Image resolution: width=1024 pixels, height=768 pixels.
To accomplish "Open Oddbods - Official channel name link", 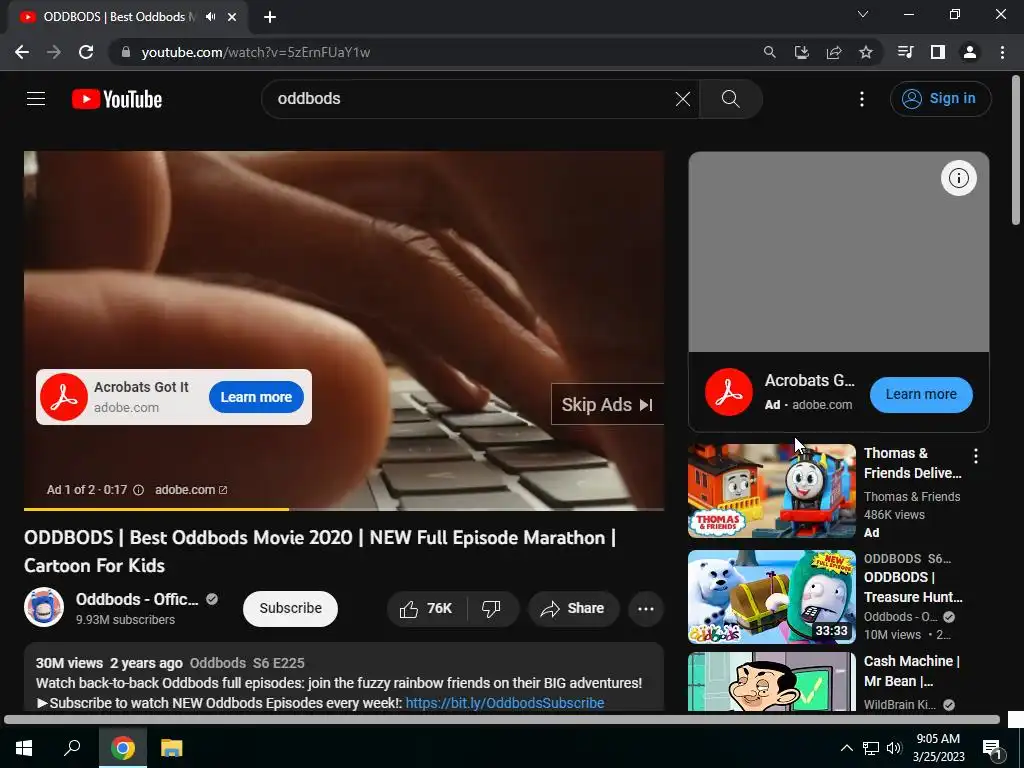I will click(x=137, y=599).
